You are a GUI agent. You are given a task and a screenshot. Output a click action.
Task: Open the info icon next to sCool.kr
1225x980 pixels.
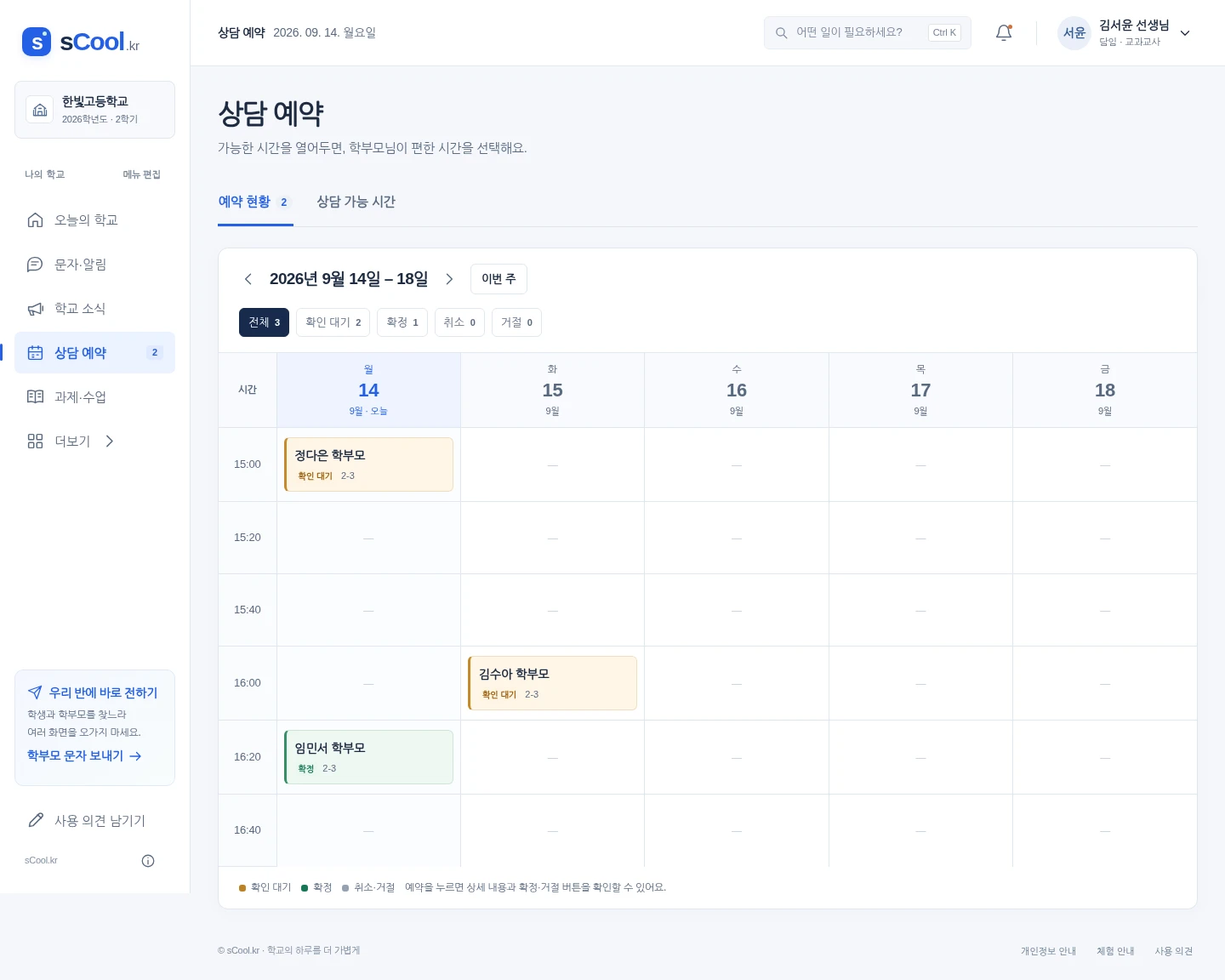coord(148,861)
